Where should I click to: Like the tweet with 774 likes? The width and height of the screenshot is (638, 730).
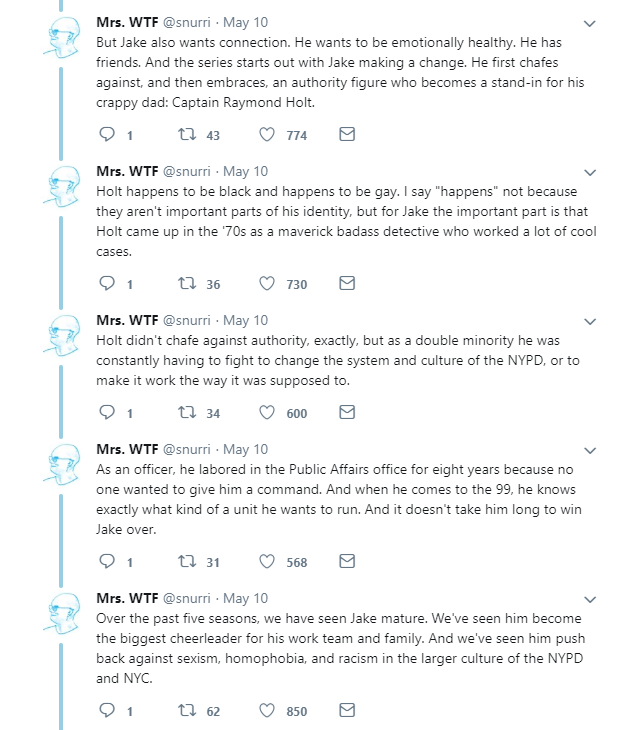pos(267,134)
